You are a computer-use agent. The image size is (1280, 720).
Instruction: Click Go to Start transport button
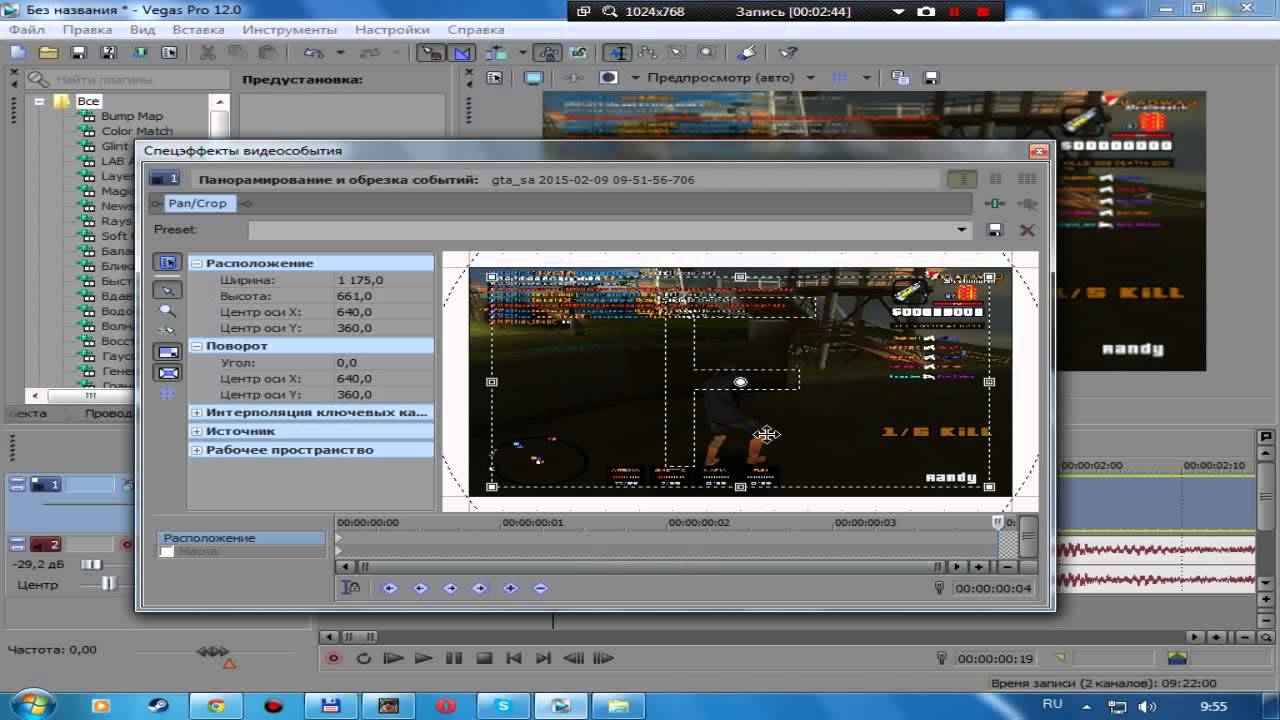point(513,658)
